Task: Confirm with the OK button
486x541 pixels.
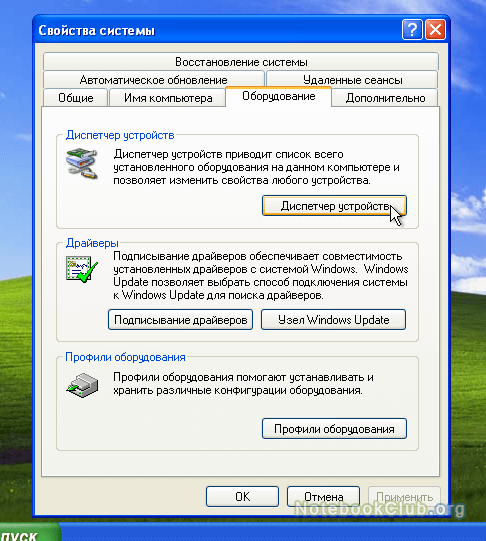Action: tap(242, 496)
